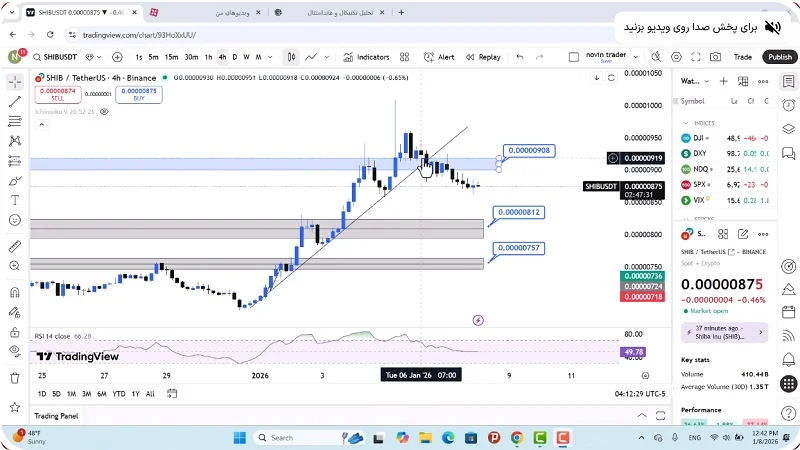Switch to the 15m timeframe
This screenshot has height=450, width=800.
coord(172,57)
